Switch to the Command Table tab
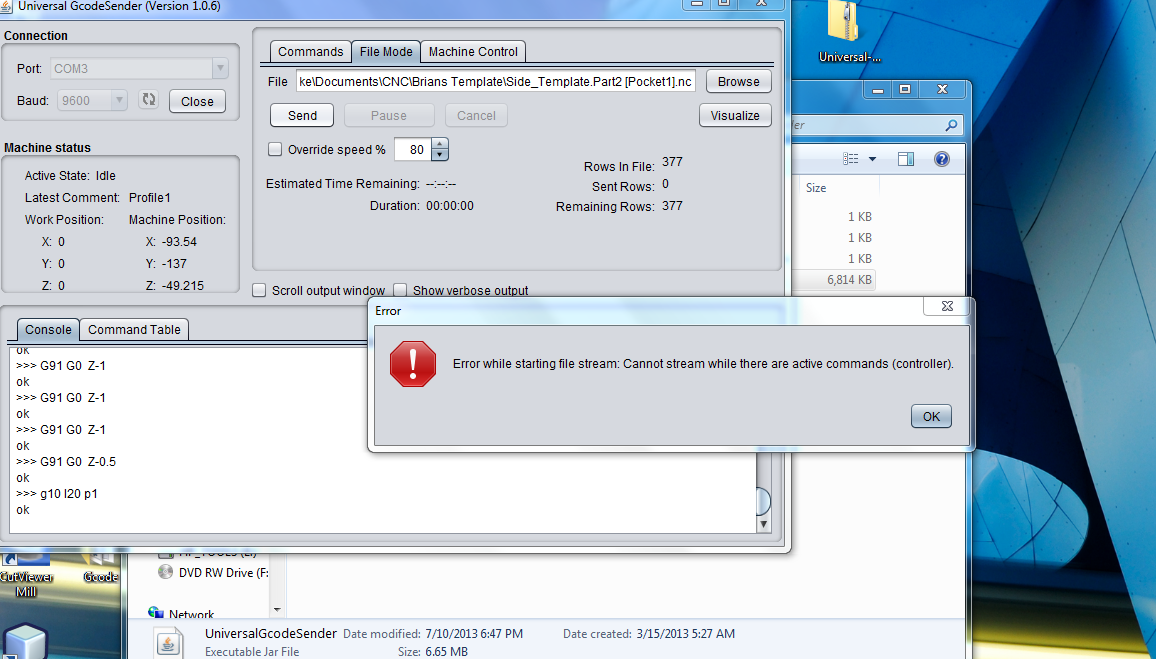 point(134,330)
